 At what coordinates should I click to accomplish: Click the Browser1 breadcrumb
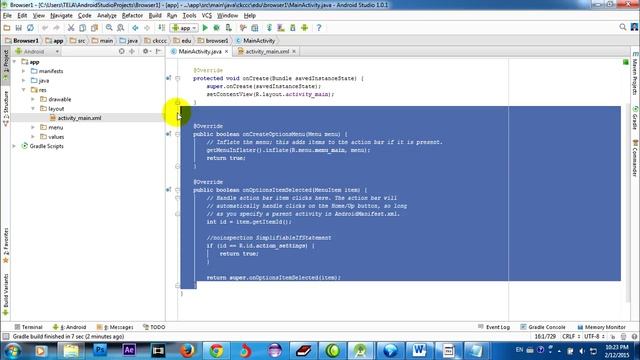(x=22, y=41)
